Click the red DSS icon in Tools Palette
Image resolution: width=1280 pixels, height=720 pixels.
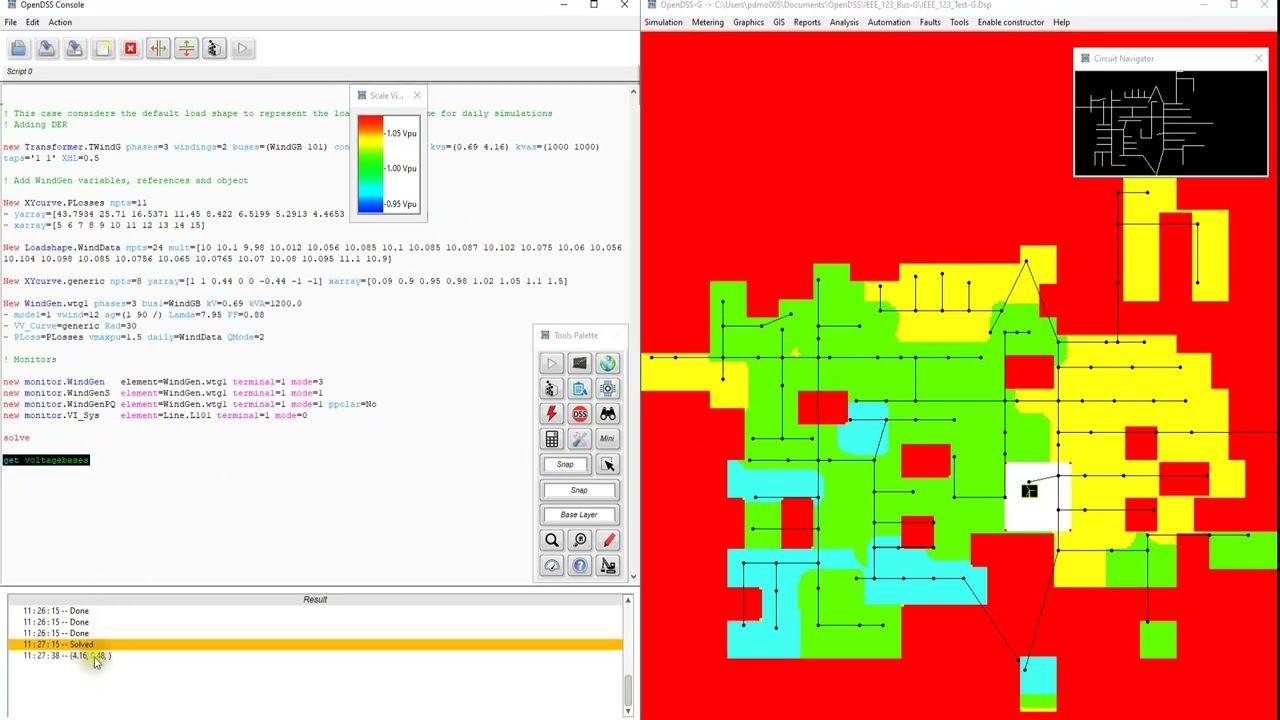point(579,414)
